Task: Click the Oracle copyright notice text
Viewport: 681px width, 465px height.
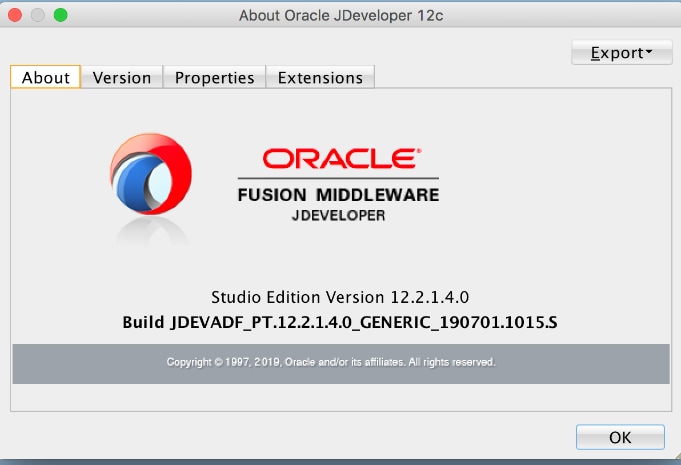Action: (x=331, y=362)
